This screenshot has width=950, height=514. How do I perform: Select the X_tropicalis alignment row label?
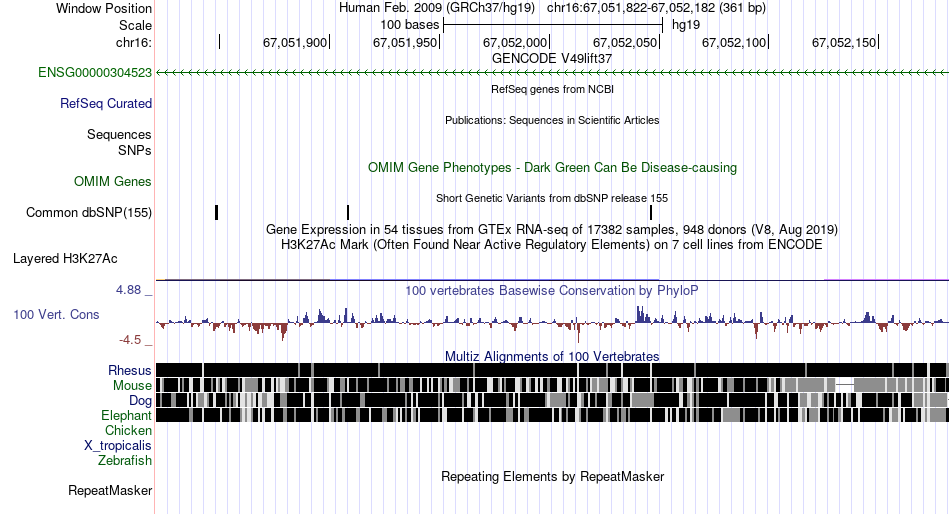coord(118,446)
